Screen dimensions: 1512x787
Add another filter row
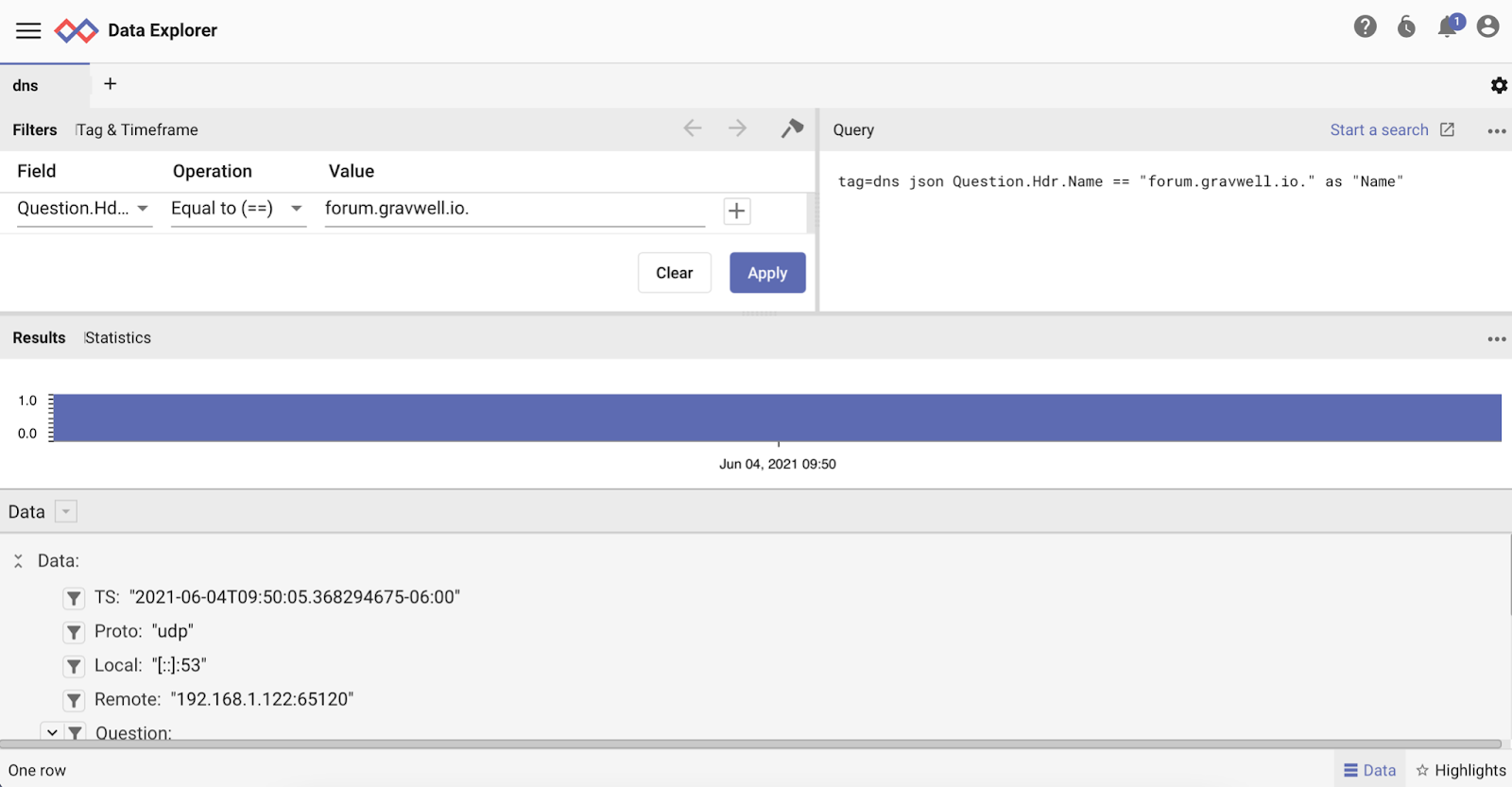click(737, 211)
